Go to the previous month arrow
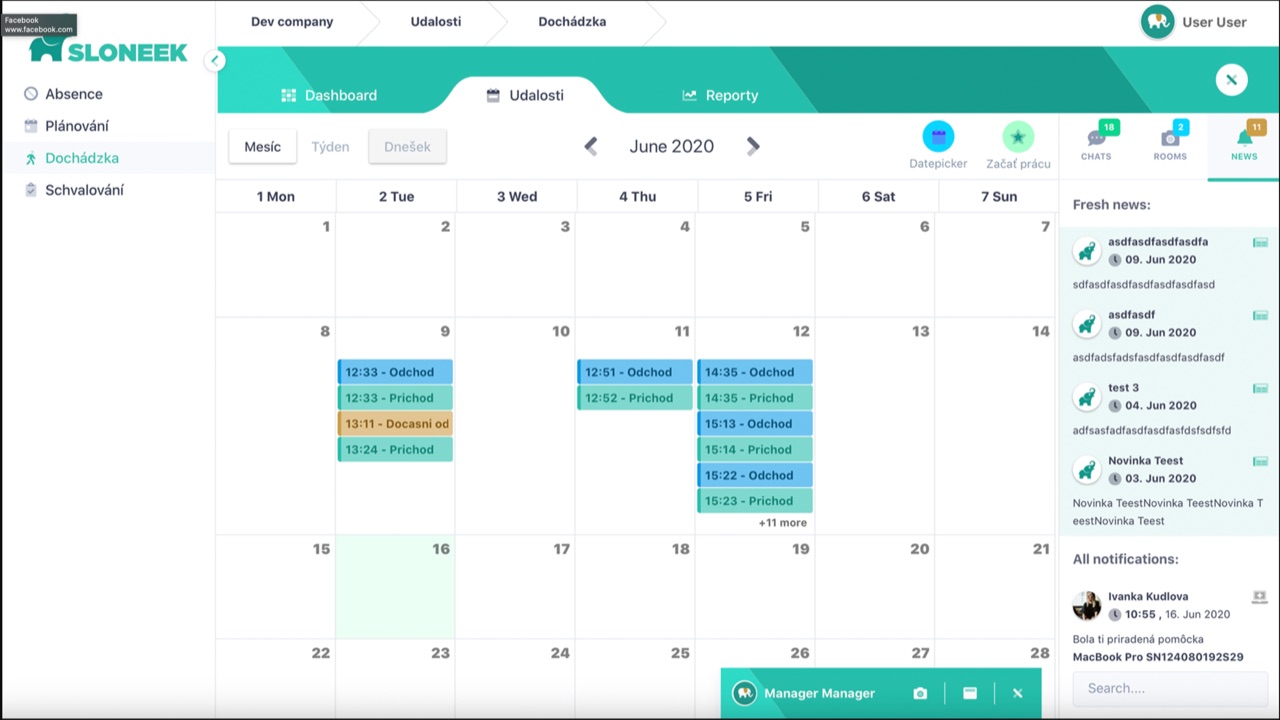Viewport: 1280px width, 720px height. (591, 146)
